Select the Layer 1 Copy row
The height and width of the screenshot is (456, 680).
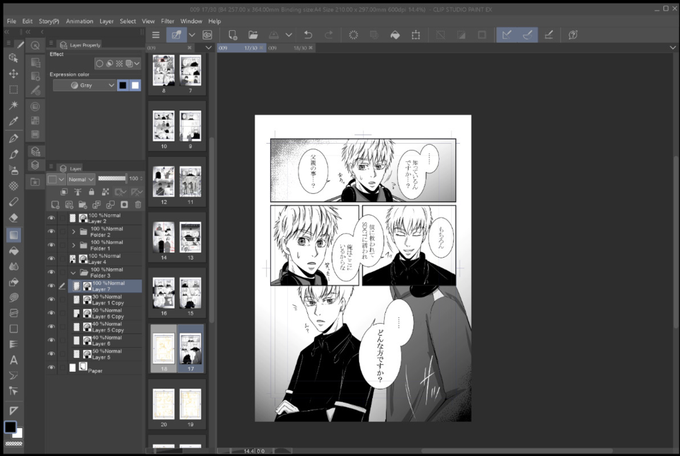(x=105, y=300)
